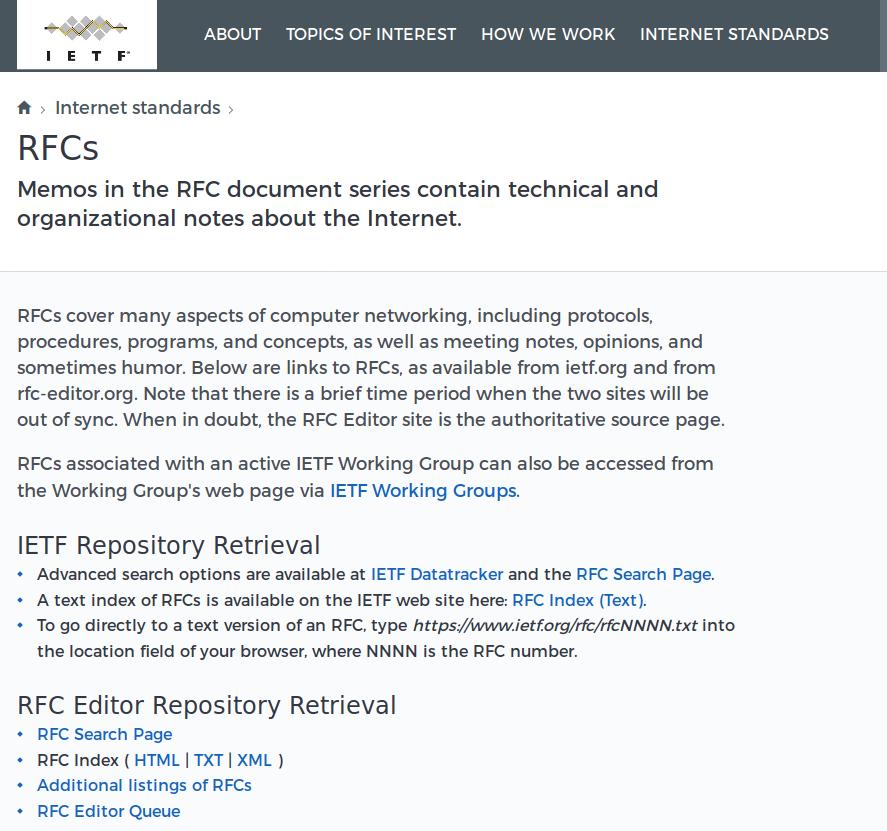This screenshot has width=887, height=831.
Task: Click the IETF logo
Action: click(87, 35)
